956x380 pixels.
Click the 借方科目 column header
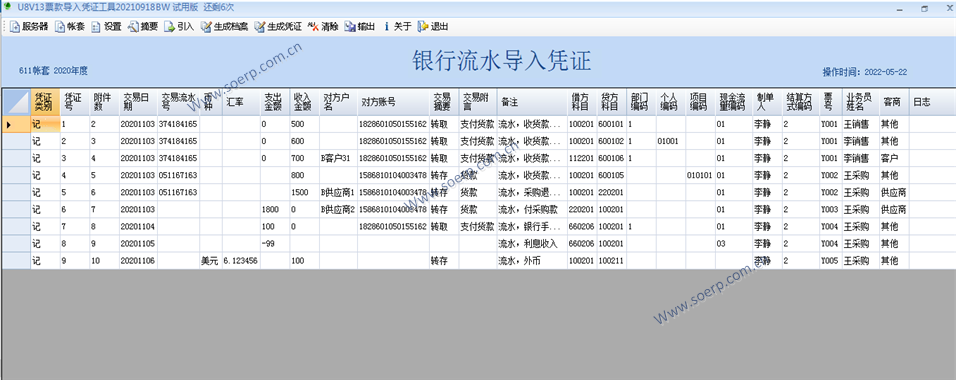(x=582, y=102)
